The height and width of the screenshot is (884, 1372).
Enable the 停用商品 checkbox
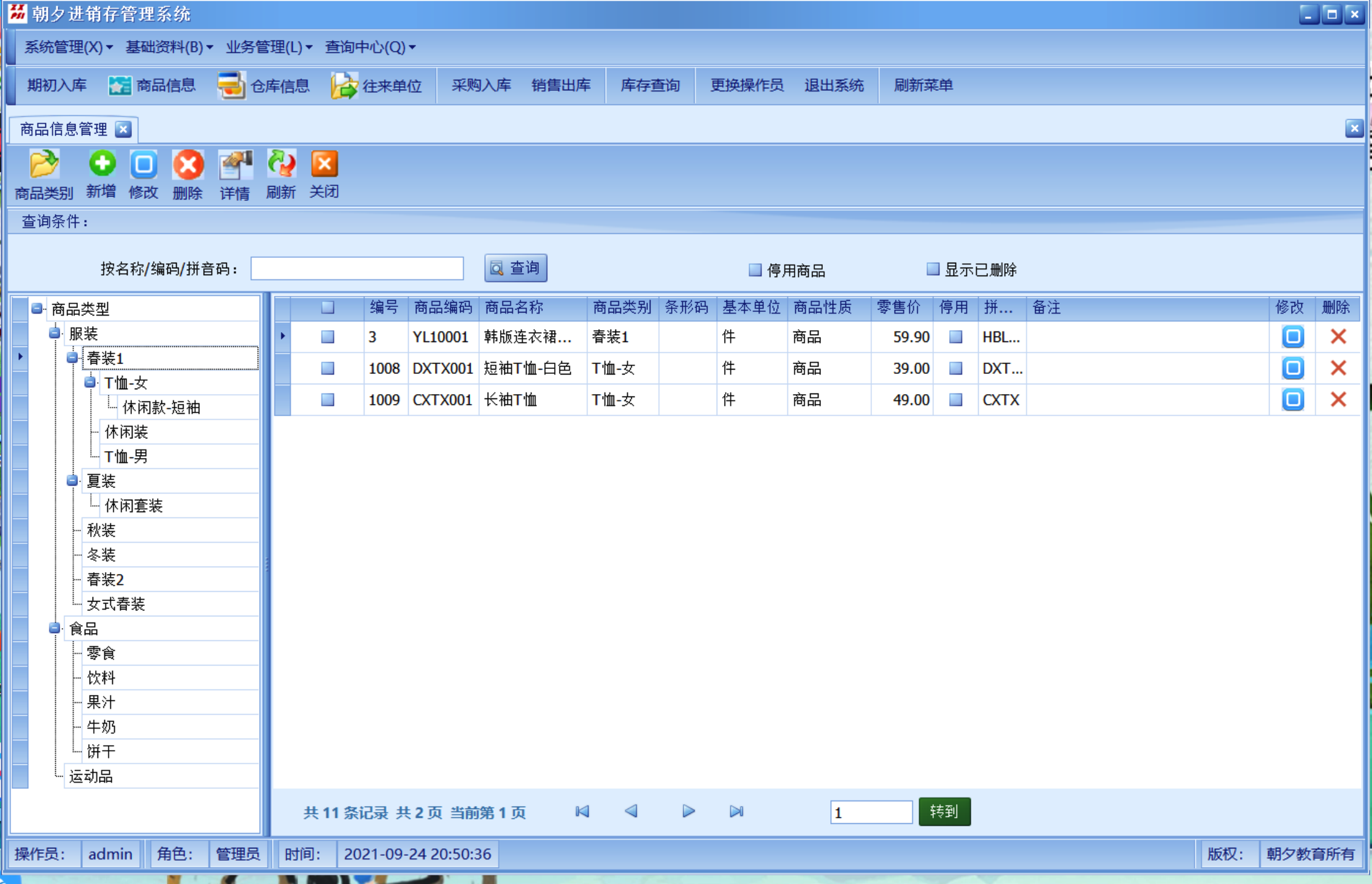pos(755,269)
